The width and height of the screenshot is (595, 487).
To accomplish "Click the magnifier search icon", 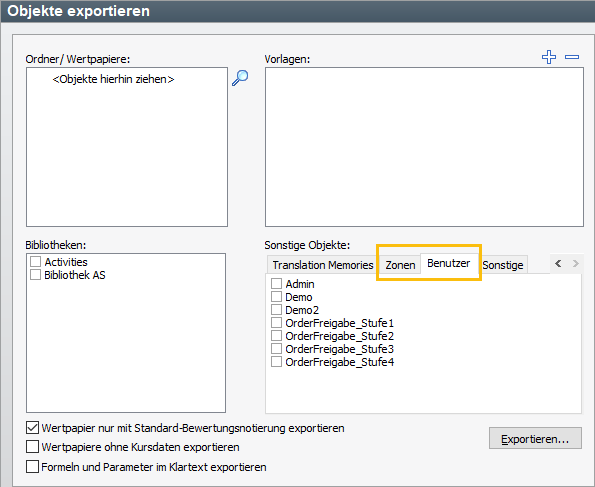I will click(240, 78).
